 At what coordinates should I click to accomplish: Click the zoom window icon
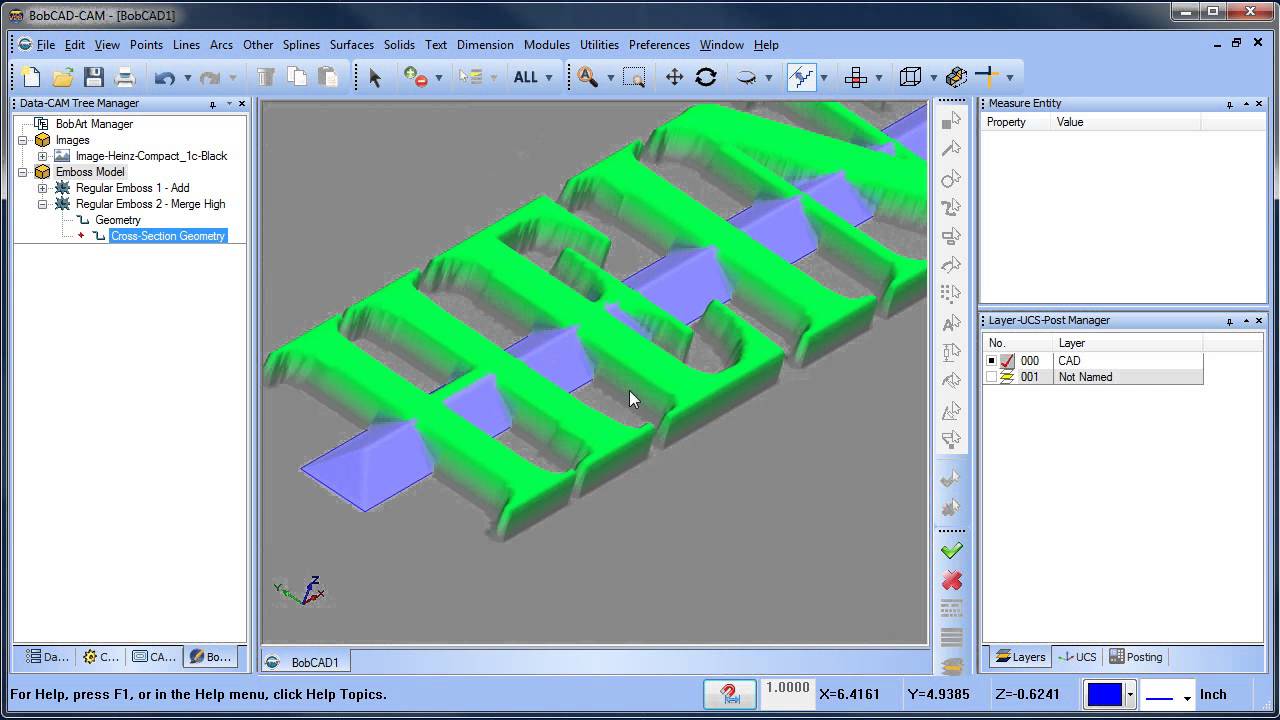(634, 77)
